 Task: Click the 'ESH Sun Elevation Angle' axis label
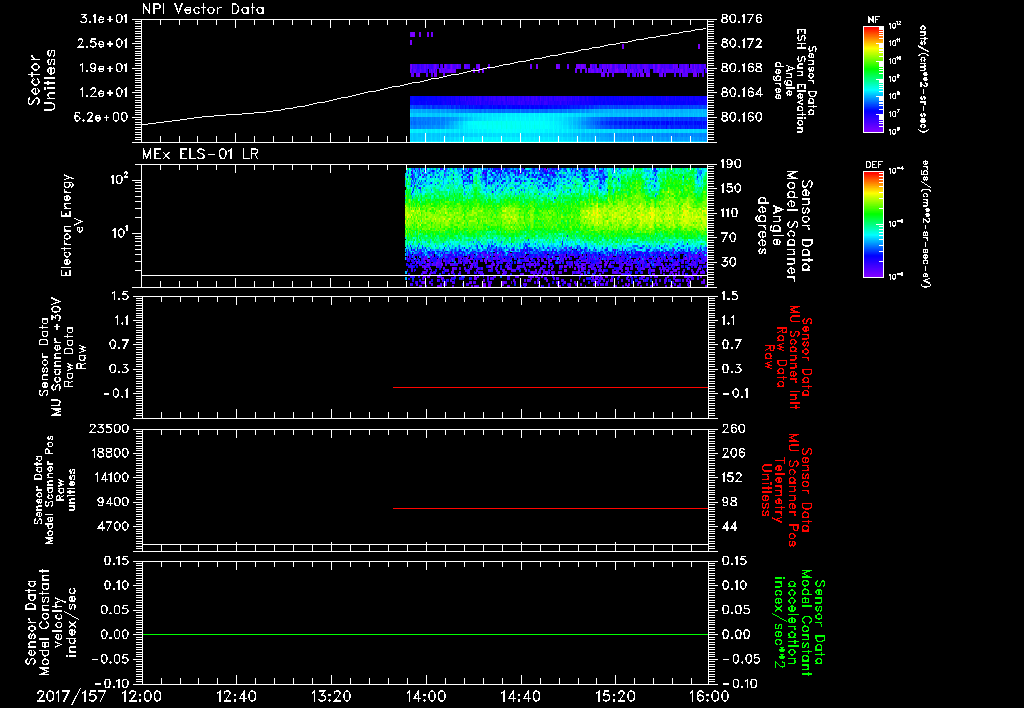795,80
